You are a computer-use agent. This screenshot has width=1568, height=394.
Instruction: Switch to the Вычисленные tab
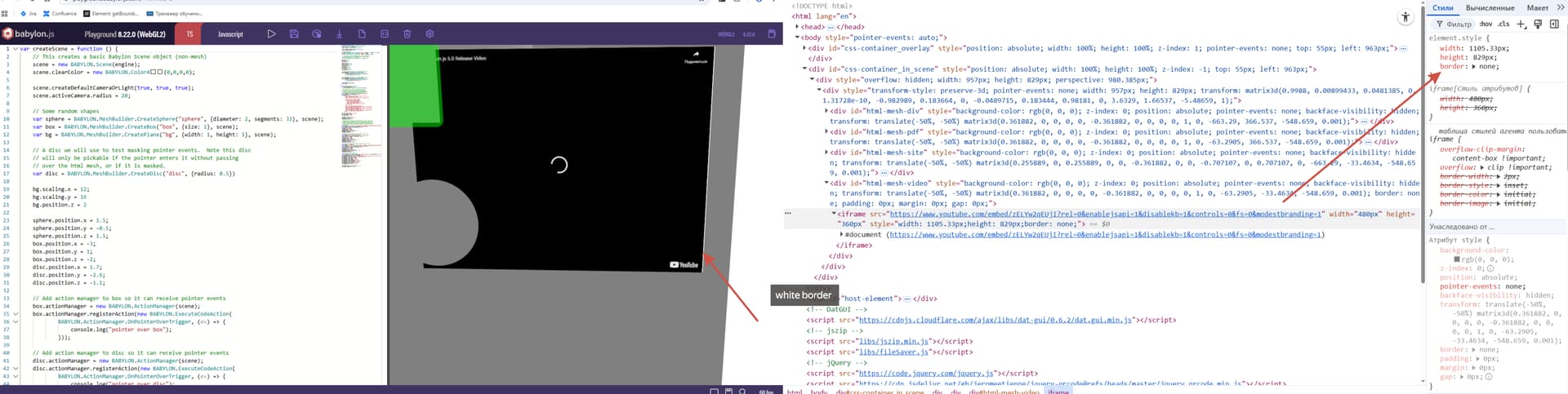pyautogui.click(x=1490, y=7)
